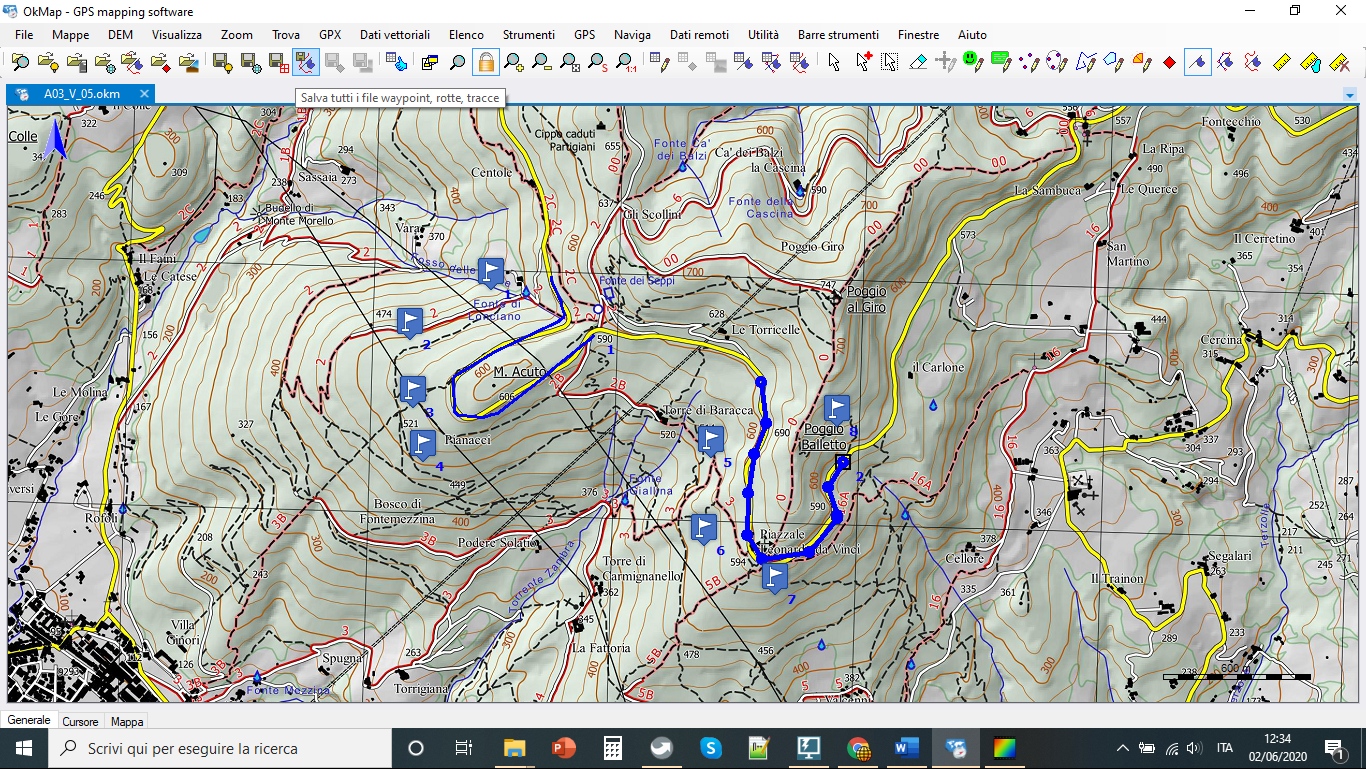
Task: Click the zoom 1:1 magnifier icon
Action: point(626,63)
